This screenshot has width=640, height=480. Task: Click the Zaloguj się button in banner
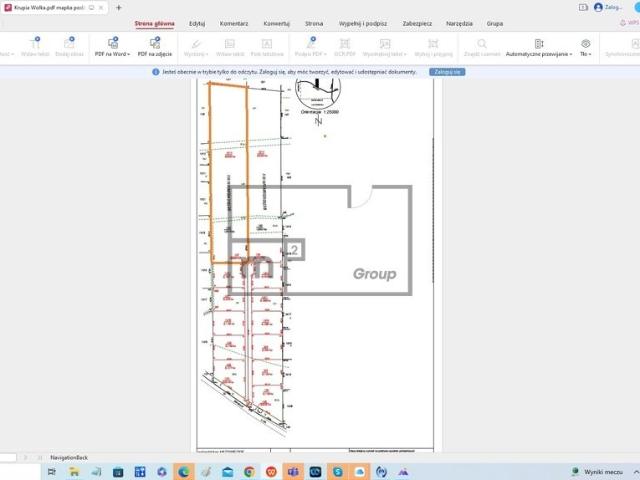(x=446, y=72)
